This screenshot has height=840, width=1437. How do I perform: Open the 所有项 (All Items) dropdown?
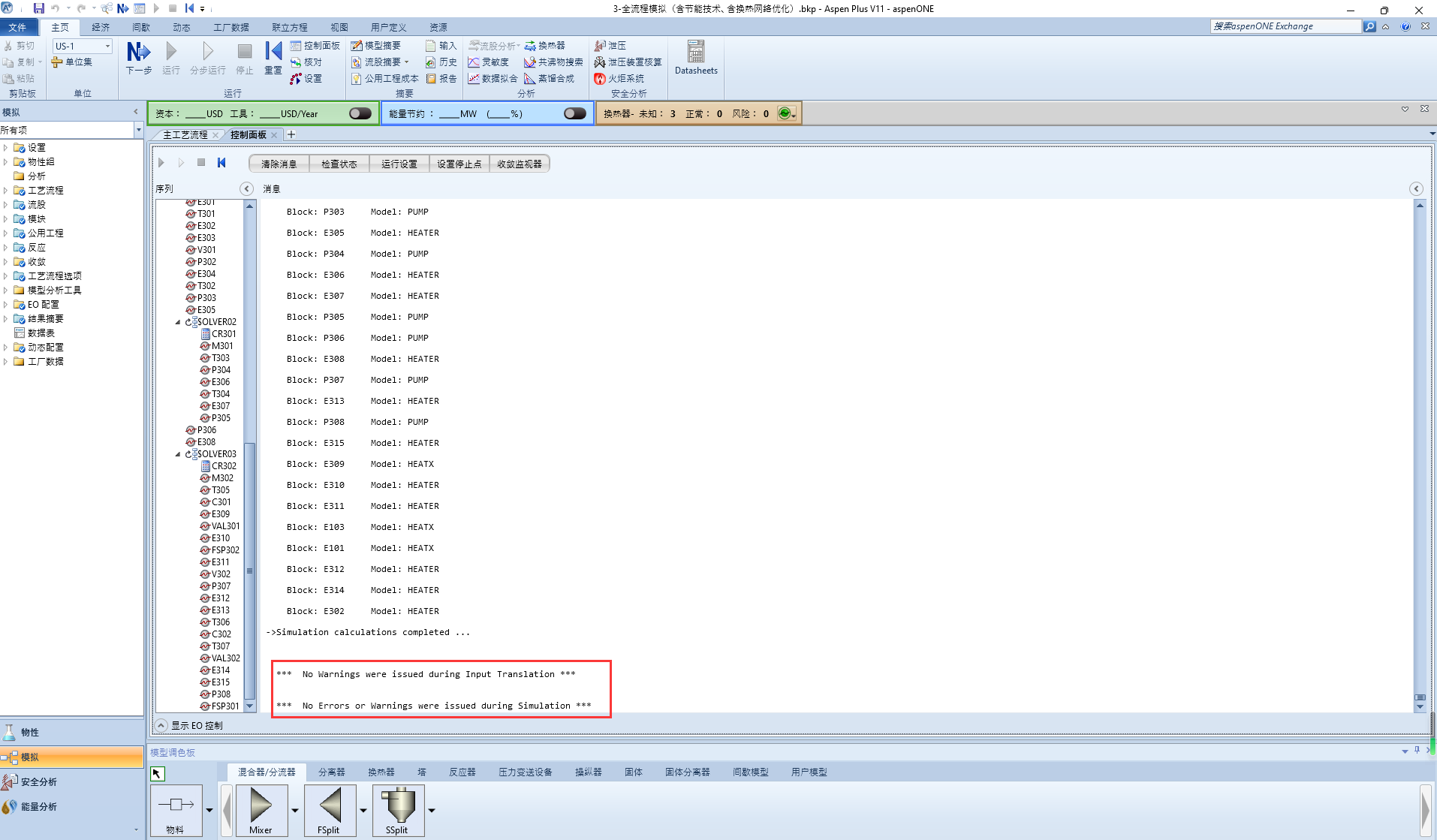click(138, 131)
